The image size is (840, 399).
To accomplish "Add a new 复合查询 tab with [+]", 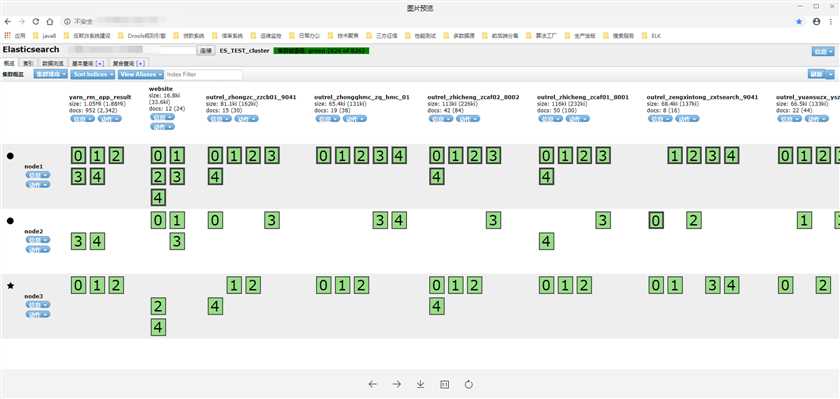I will point(140,63).
